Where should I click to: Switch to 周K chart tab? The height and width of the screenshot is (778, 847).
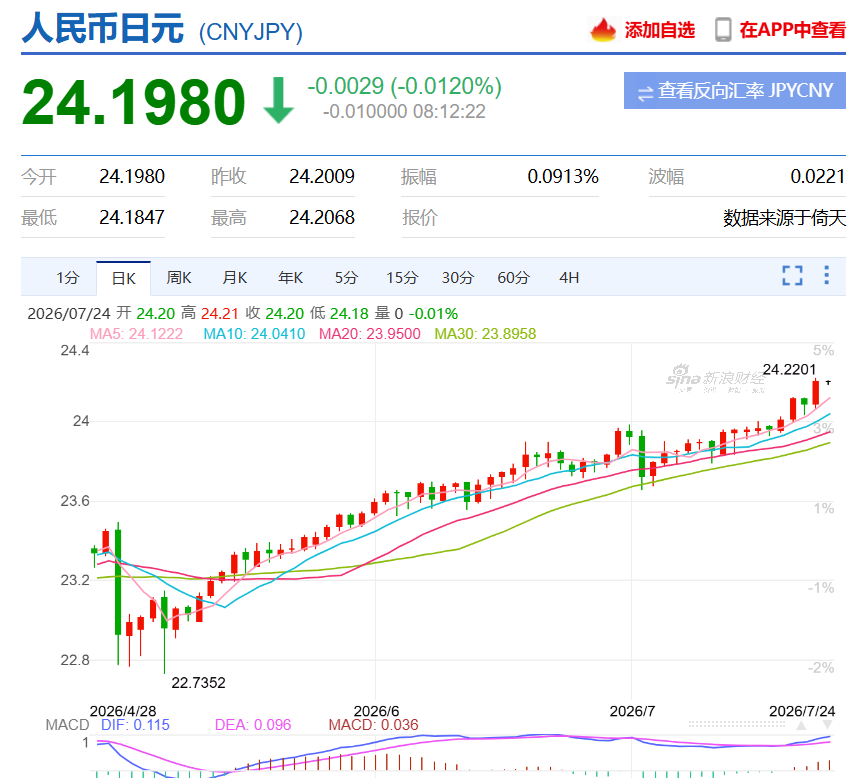tap(179, 278)
